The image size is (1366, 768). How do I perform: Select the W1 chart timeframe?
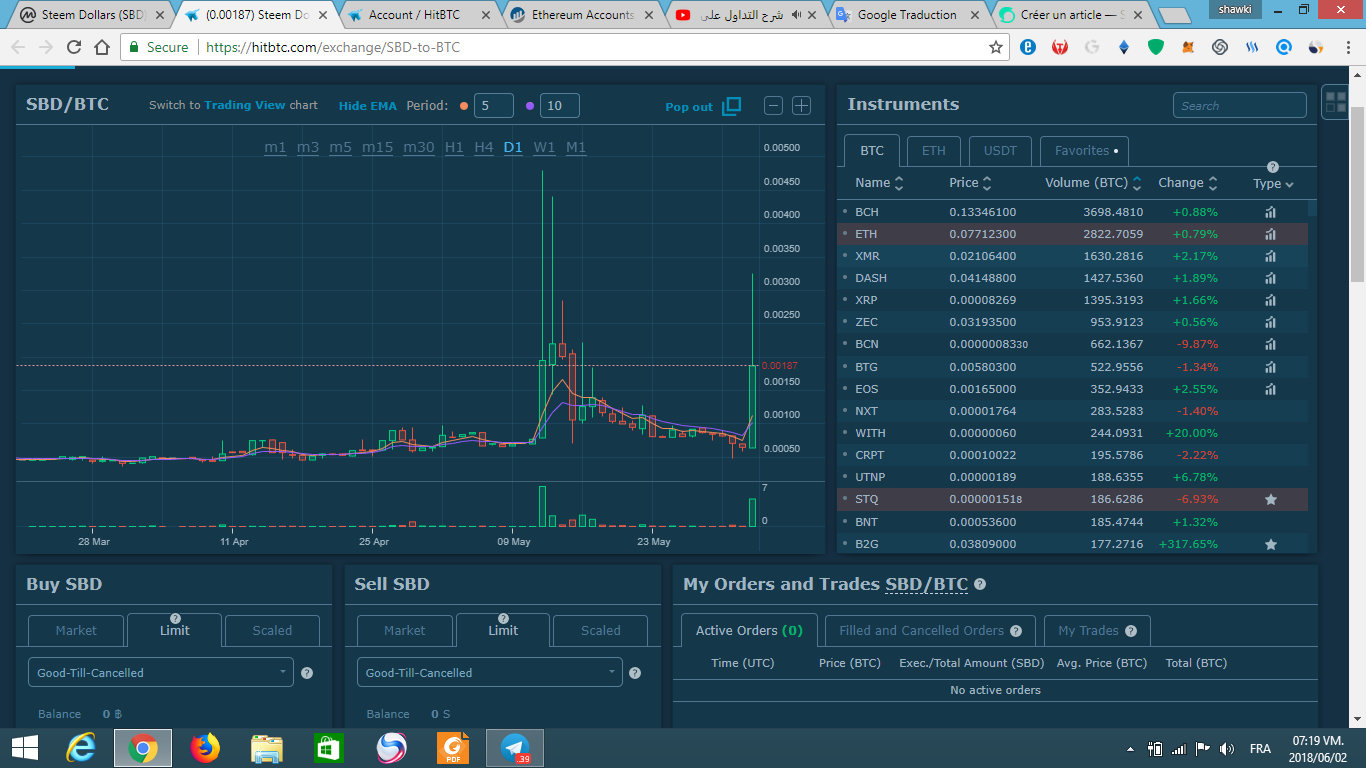(x=544, y=147)
